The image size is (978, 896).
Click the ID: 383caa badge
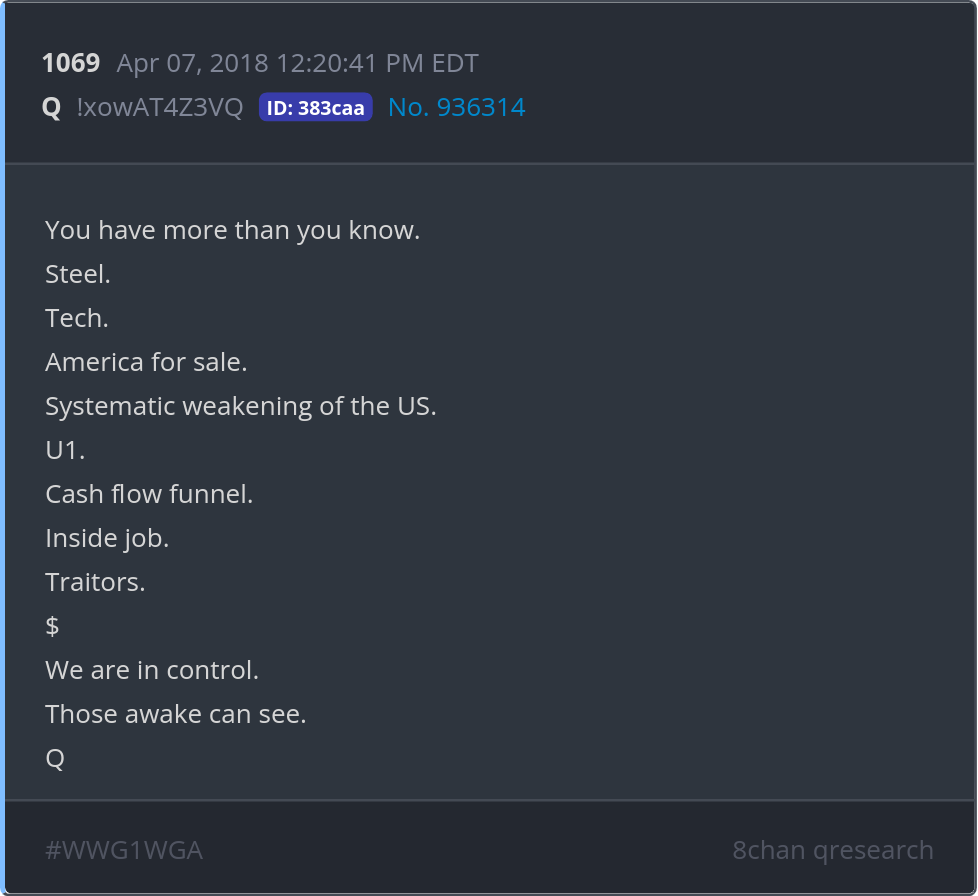(x=315, y=108)
